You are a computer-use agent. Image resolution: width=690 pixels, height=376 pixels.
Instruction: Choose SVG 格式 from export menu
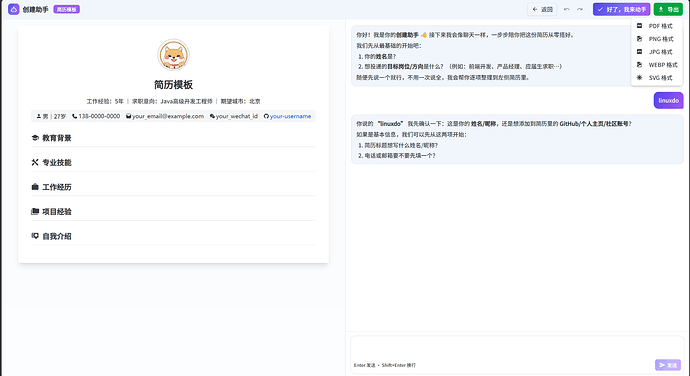click(657, 77)
